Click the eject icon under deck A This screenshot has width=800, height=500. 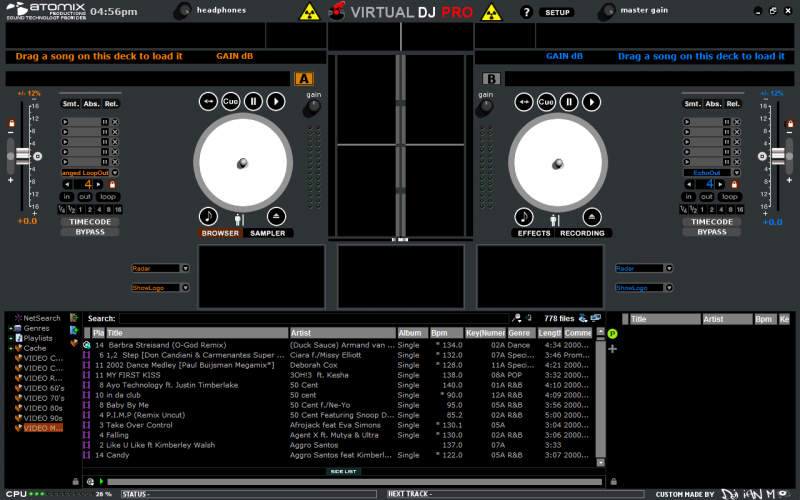point(276,216)
